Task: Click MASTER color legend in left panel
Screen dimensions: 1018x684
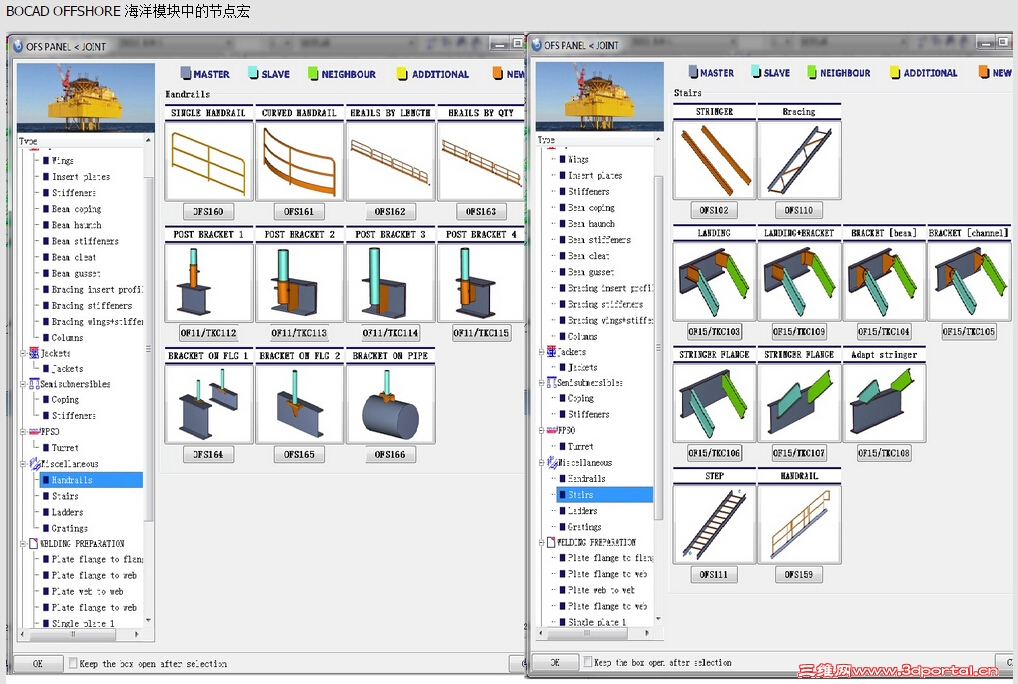Action: (205, 74)
